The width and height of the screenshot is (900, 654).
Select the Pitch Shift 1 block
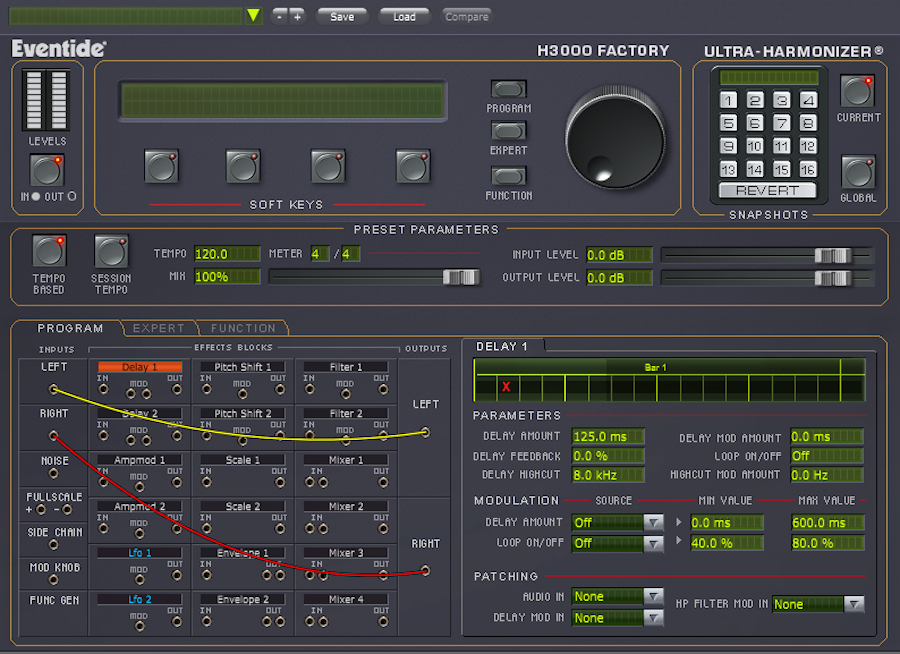tap(242, 367)
